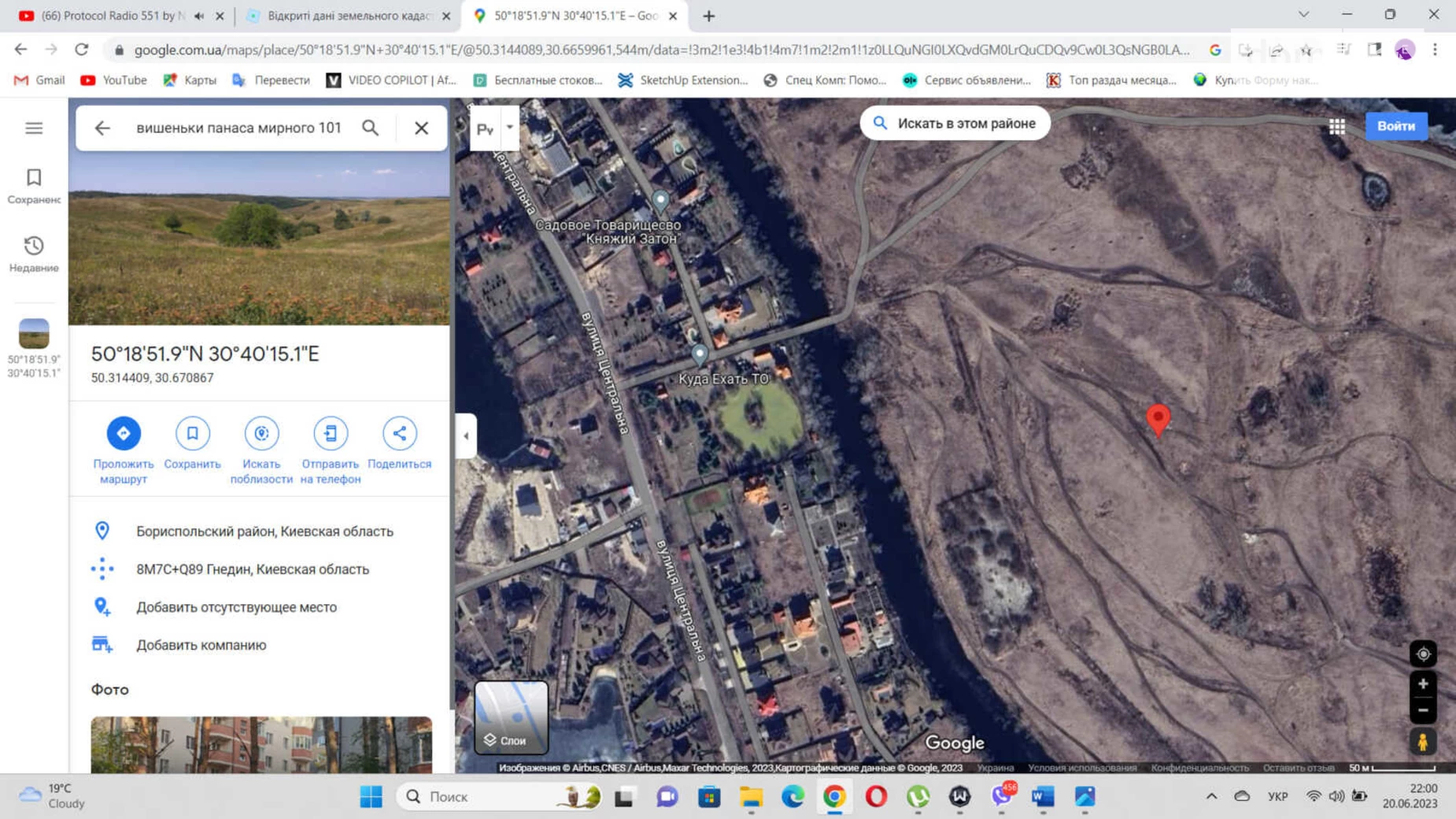Click the search field with 'вишеньки панаса мирного'
1456x819 pixels.
tap(239, 128)
